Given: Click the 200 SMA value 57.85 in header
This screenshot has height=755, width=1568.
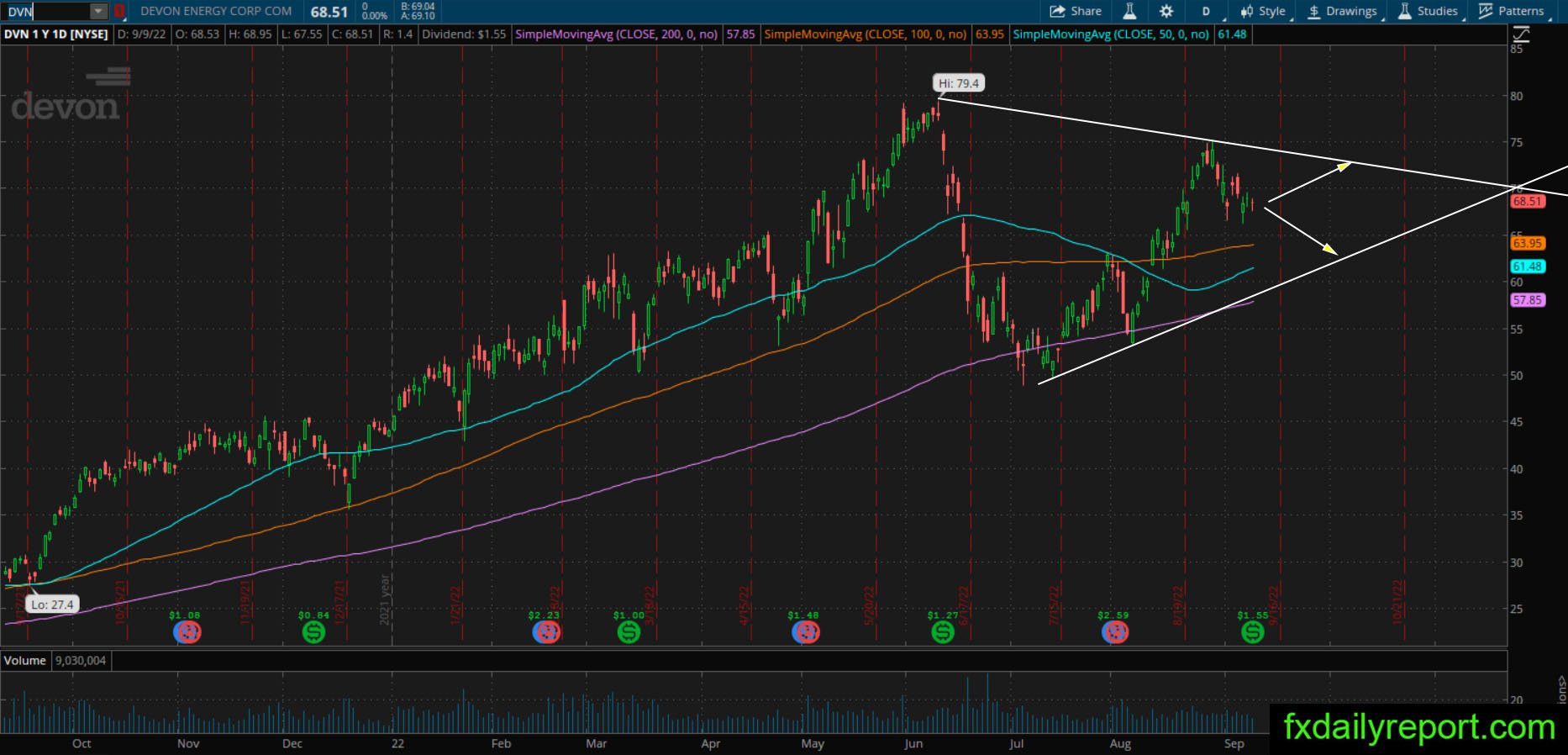Looking at the screenshot, I should (740, 34).
